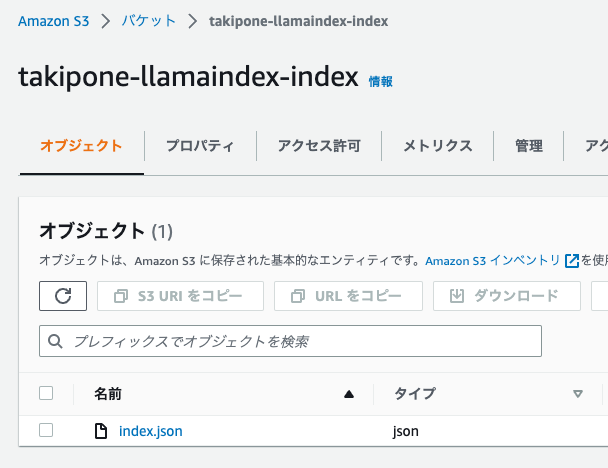Click the magnifier icon in search box
The height and width of the screenshot is (468, 608).
pyautogui.click(x=55, y=341)
